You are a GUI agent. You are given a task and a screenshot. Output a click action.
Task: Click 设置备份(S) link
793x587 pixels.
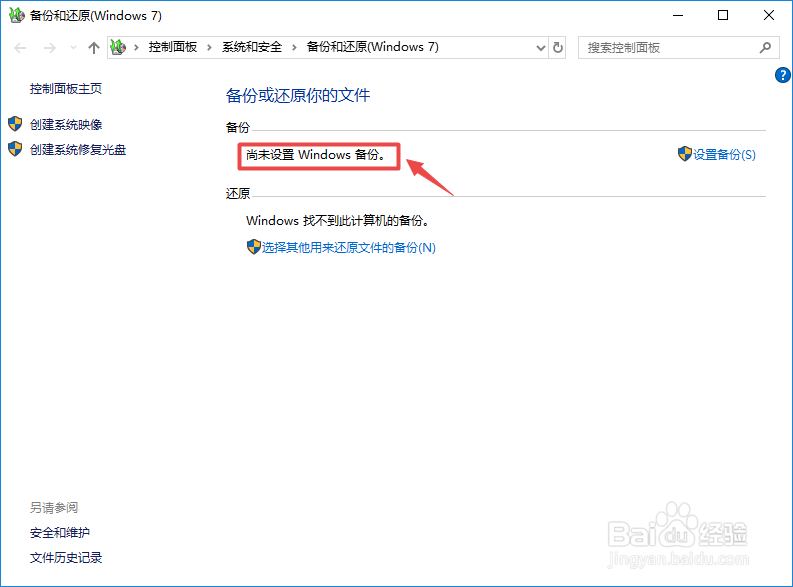click(x=724, y=155)
